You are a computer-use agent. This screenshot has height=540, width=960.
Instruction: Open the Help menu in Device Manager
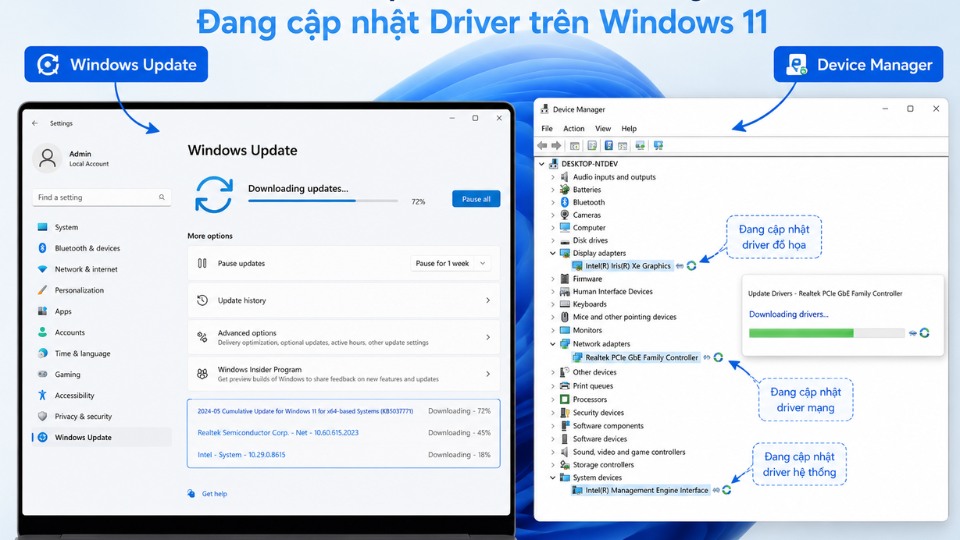click(629, 129)
